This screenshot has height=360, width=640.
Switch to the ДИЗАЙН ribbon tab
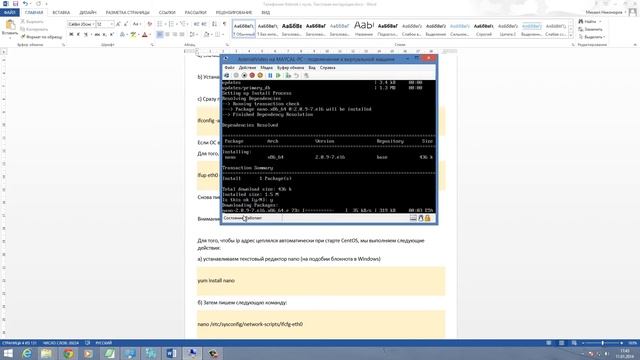(x=88, y=13)
